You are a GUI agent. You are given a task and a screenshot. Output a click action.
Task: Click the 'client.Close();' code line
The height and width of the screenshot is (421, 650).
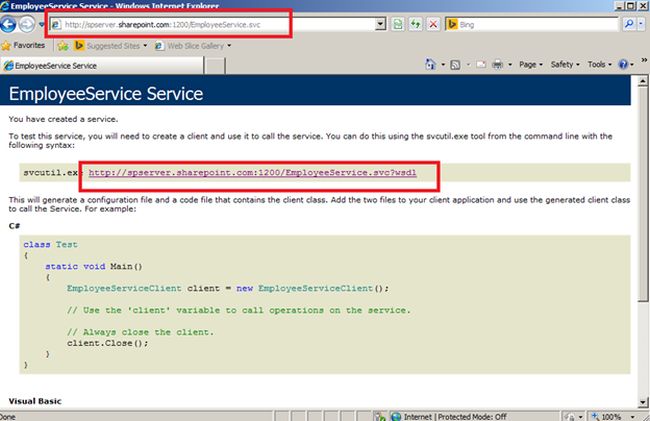[107, 343]
